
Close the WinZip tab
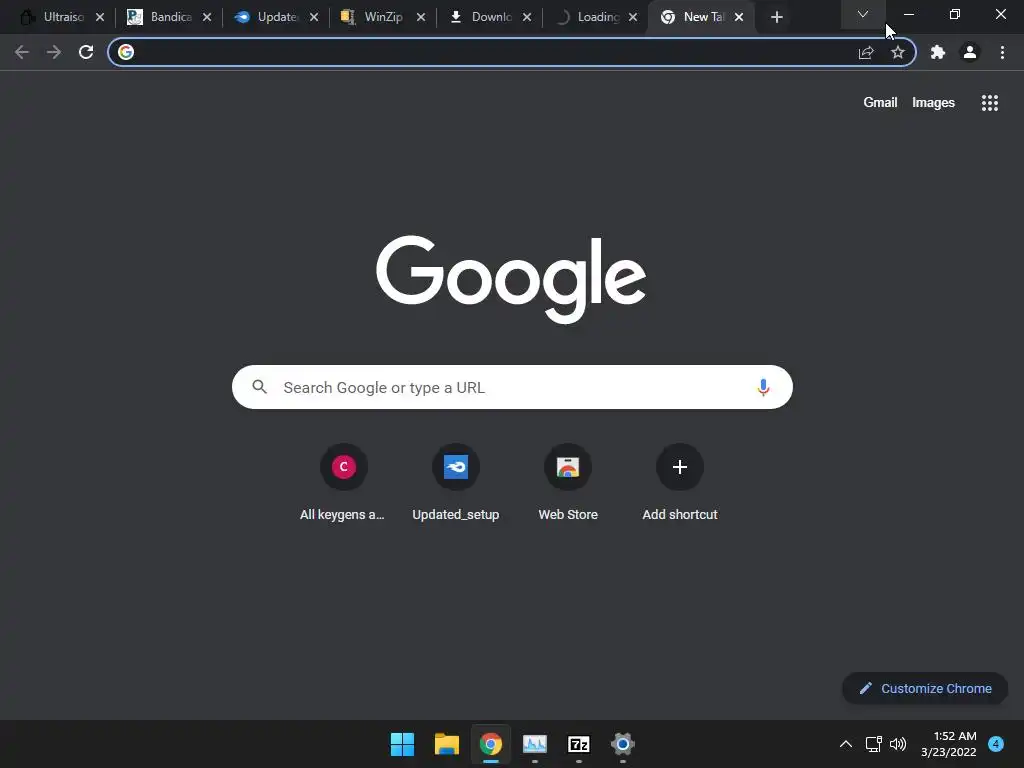point(421,18)
